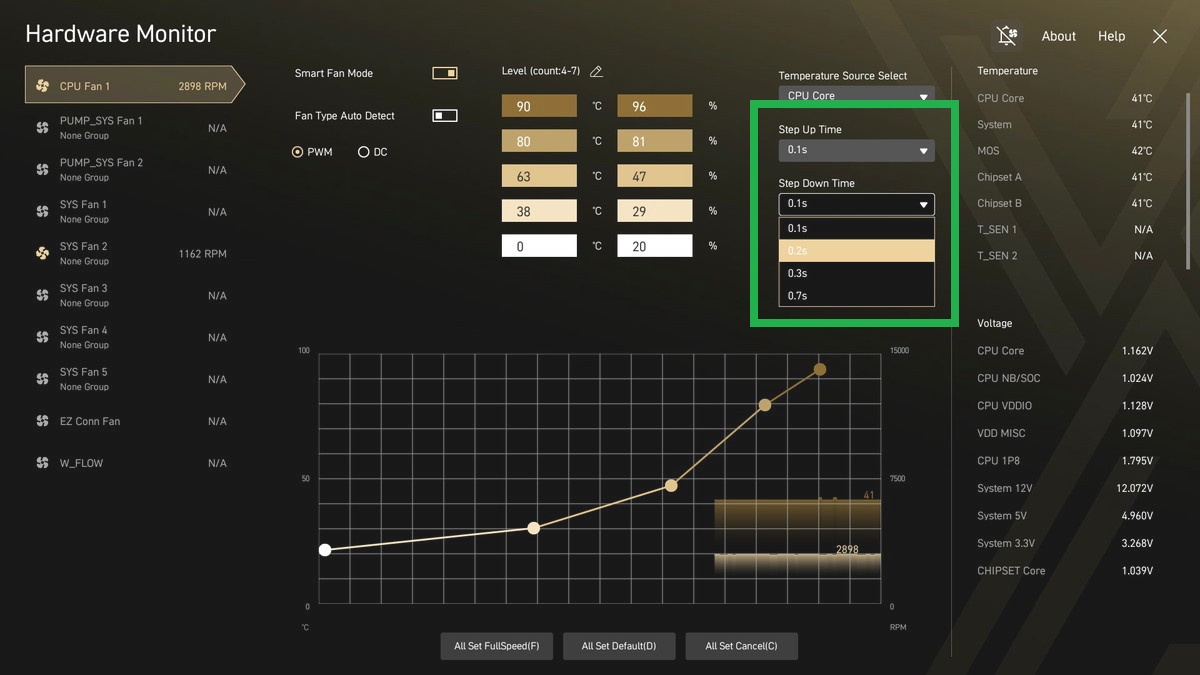Select the W_FLOW fan icon
The height and width of the screenshot is (675, 1200).
42,464
